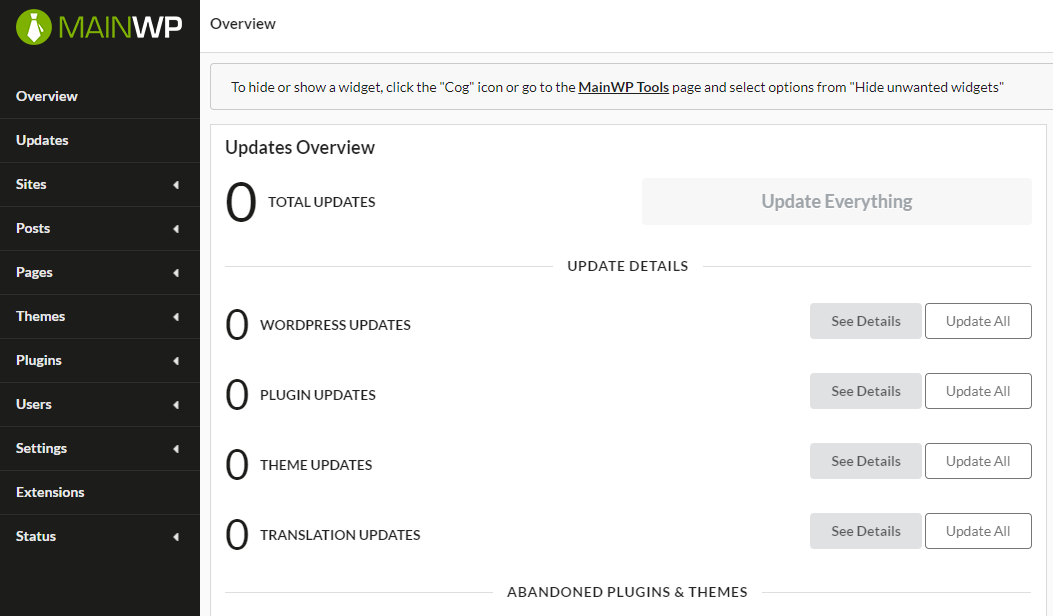Update All translations
Viewport: 1053px width, 616px height.
coord(978,530)
